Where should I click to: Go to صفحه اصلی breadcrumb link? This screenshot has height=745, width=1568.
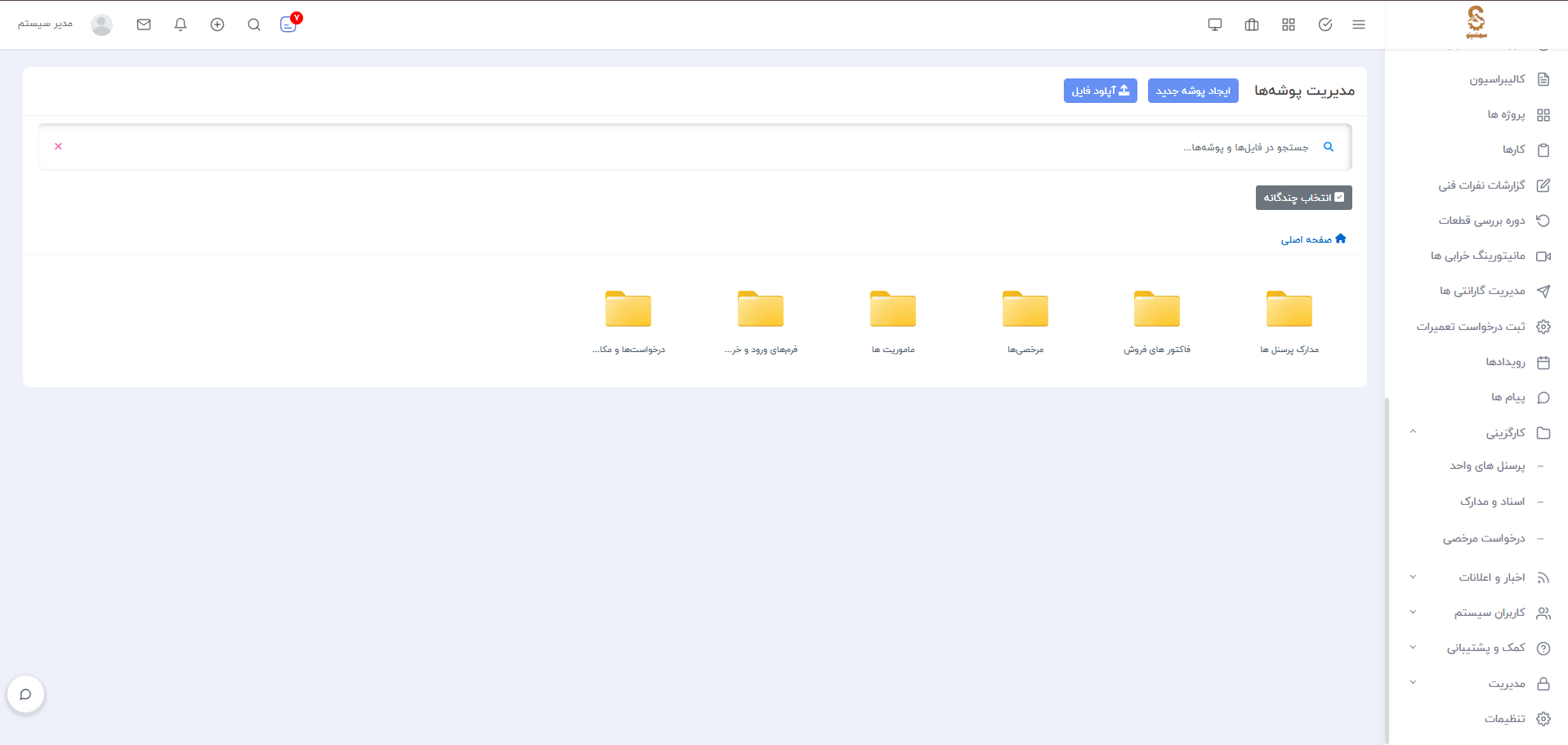click(x=1313, y=239)
